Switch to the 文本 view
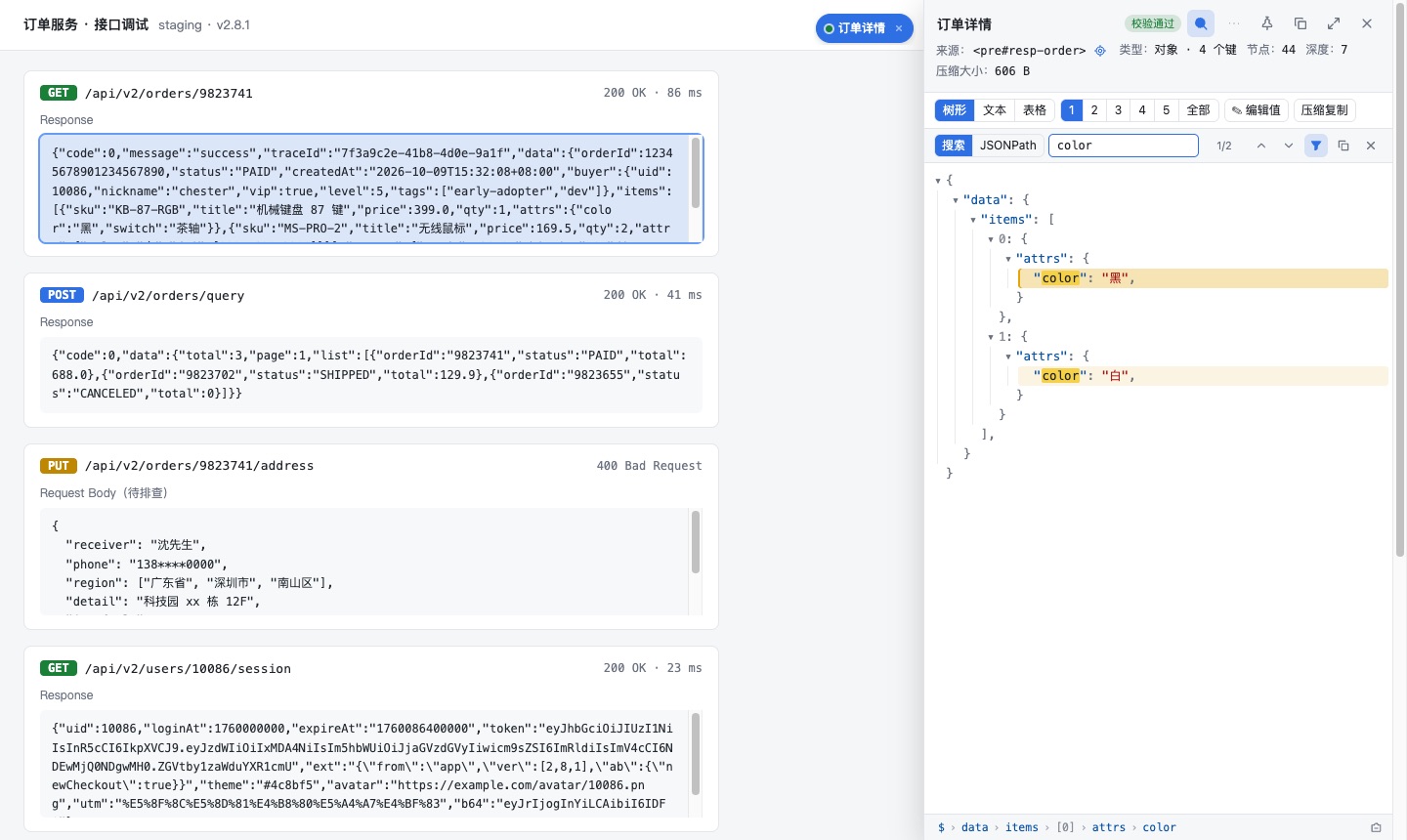Image resolution: width=1407 pixels, height=840 pixels. click(995, 110)
